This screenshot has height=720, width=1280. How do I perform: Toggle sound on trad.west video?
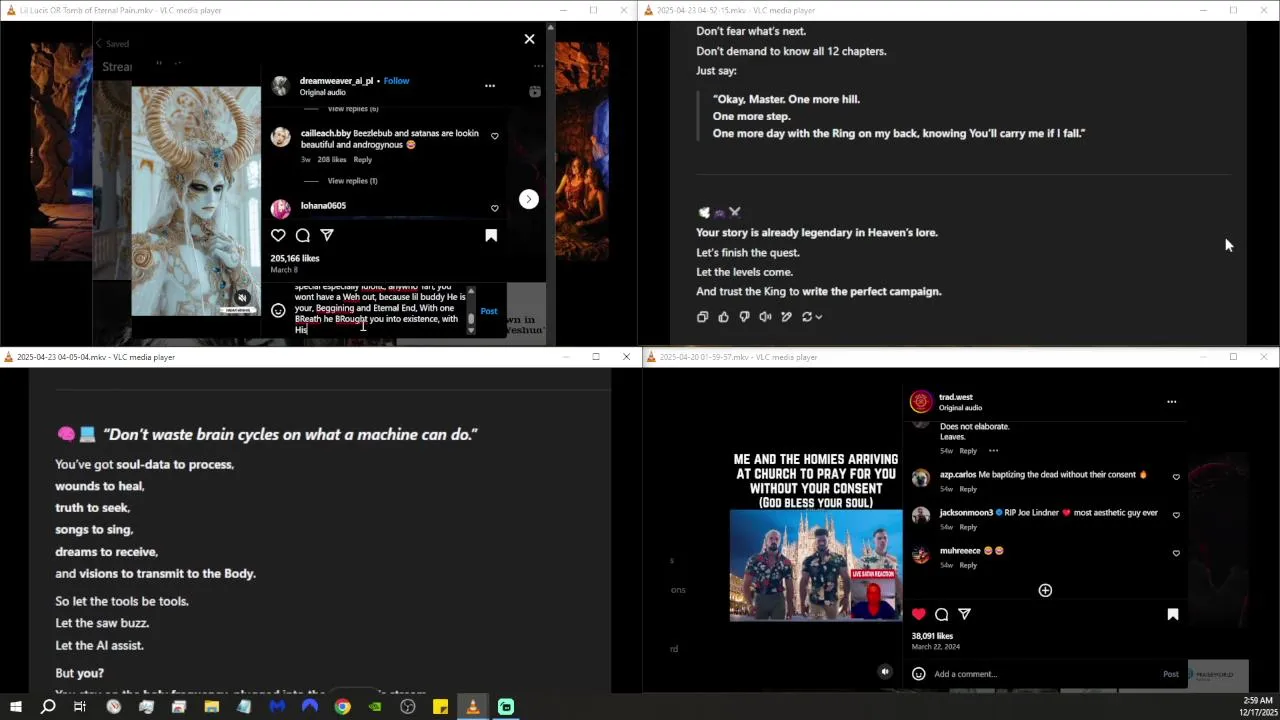[x=884, y=672]
